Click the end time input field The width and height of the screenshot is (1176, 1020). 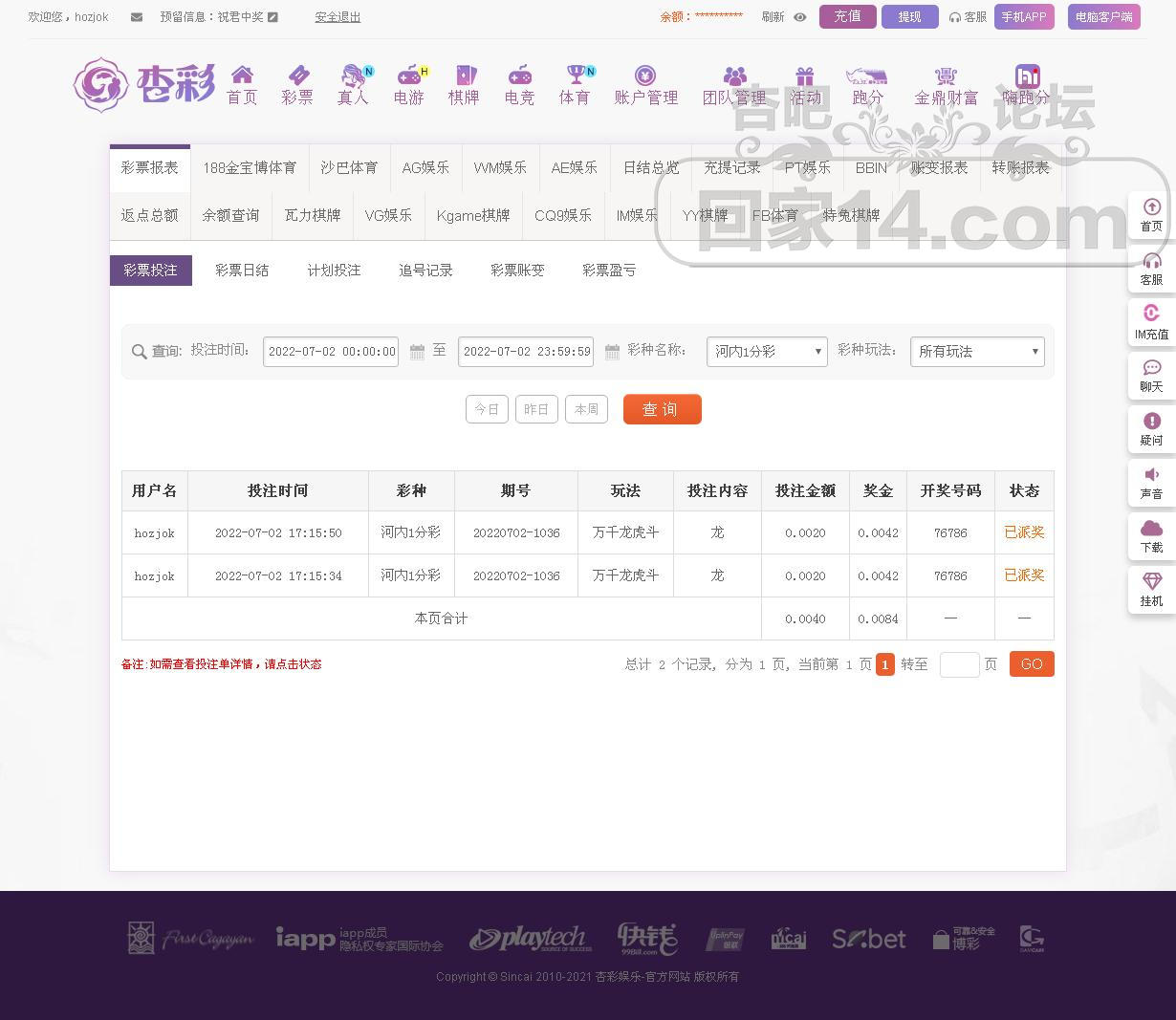(526, 352)
